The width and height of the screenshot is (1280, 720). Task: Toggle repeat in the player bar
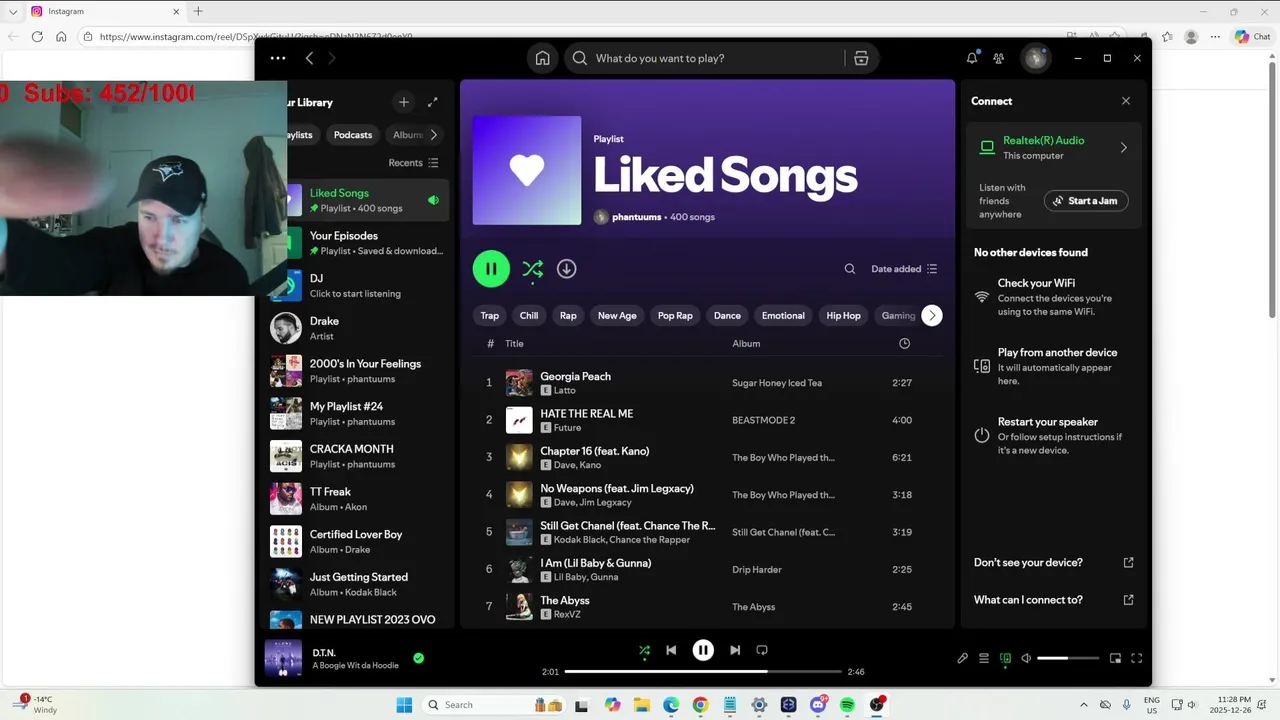click(762, 650)
